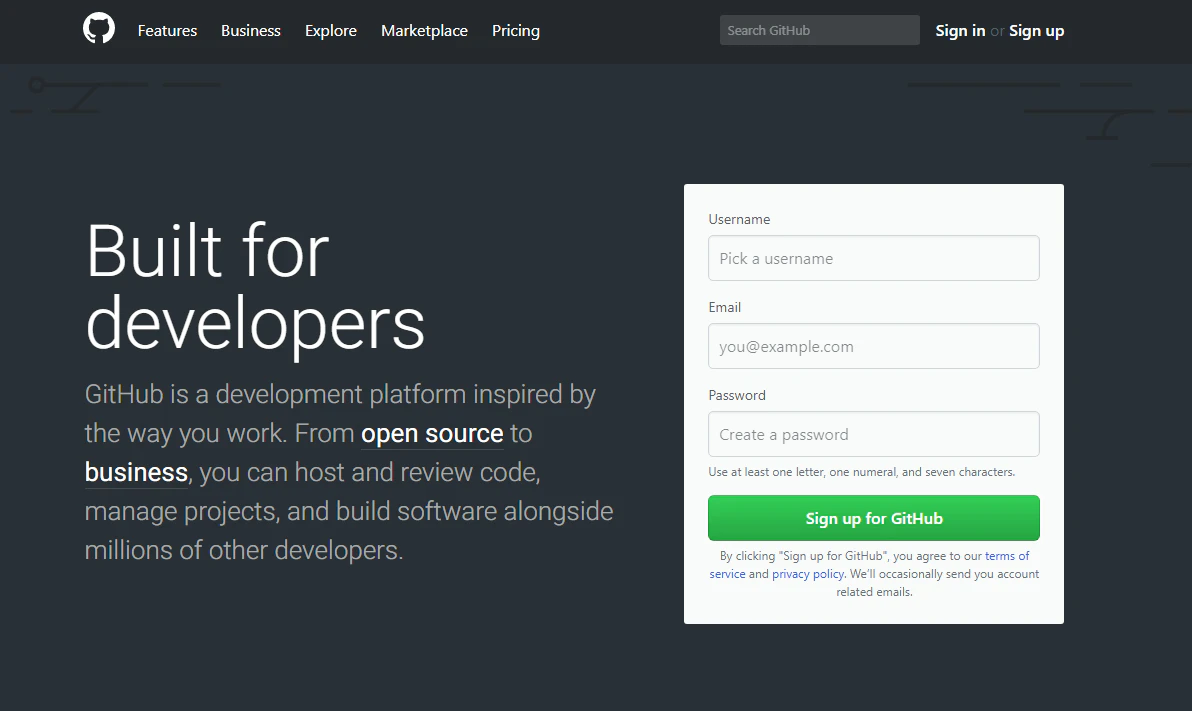Focus the Search GitHub field
The image size is (1192, 711).
click(x=820, y=30)
